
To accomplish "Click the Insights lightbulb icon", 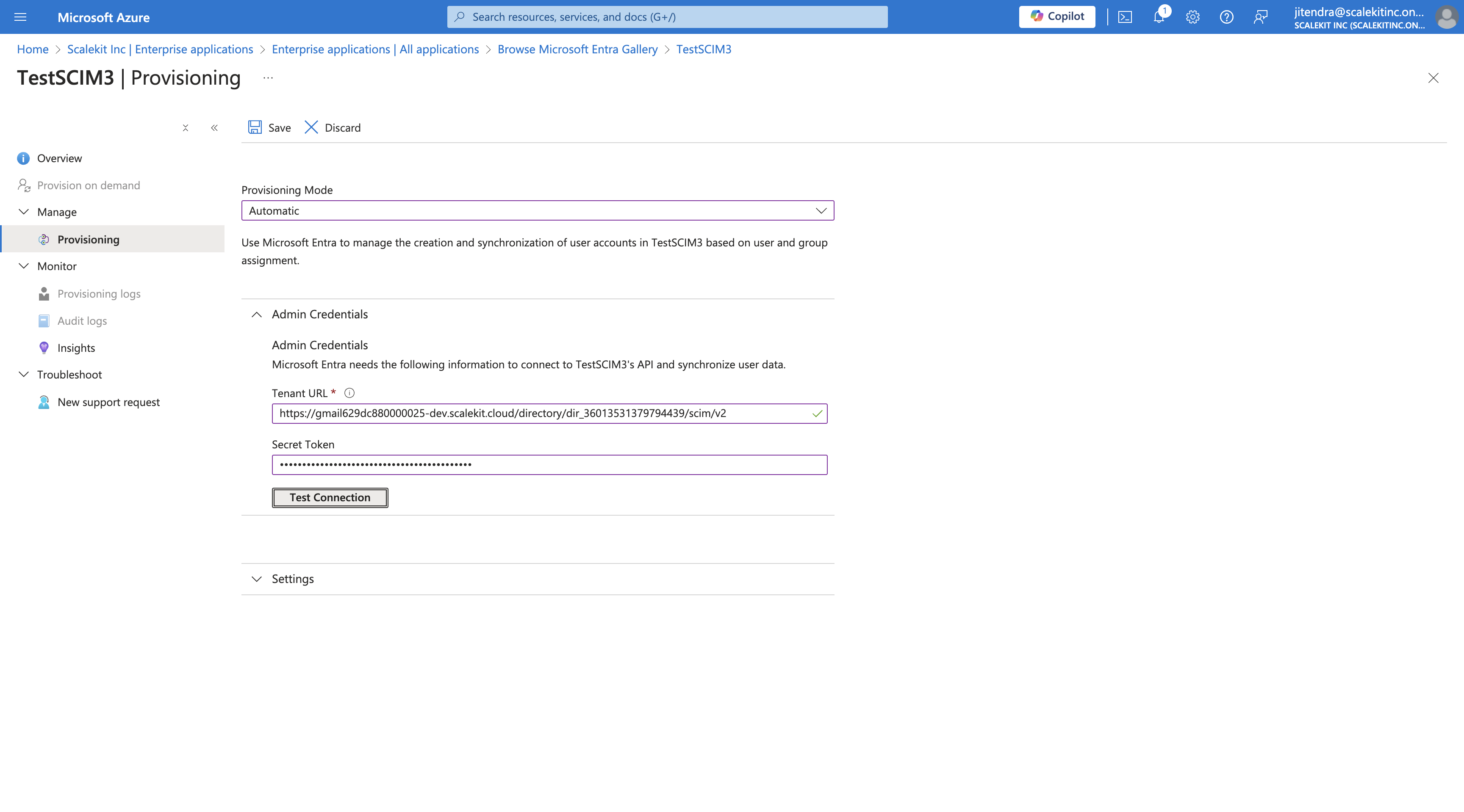I will (x=44, y=348).
